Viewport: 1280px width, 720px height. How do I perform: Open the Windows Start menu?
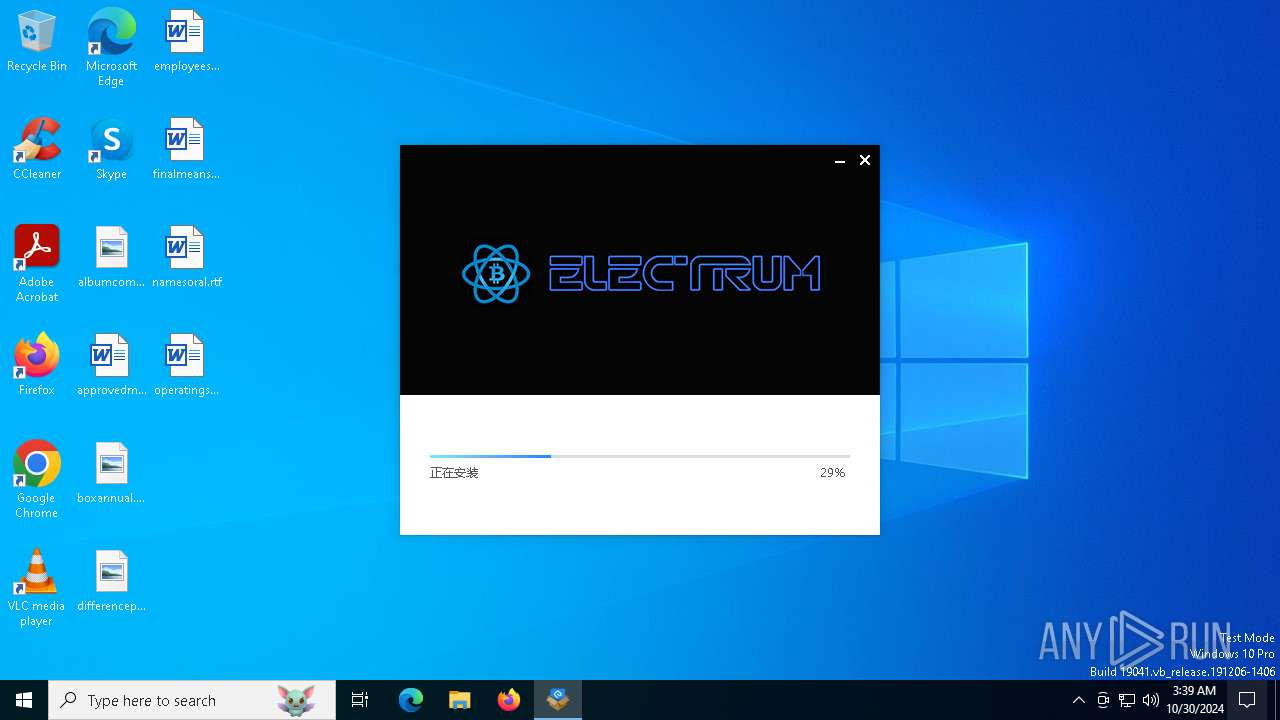click(24, 700)
